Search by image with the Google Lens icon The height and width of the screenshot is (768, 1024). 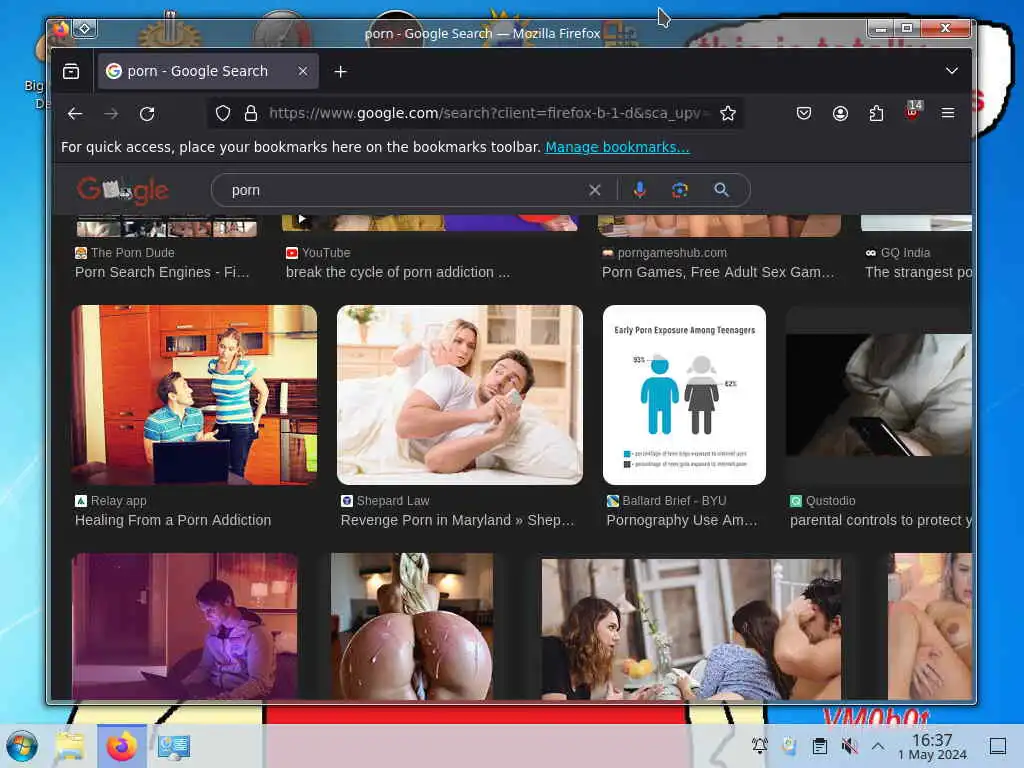(x=680, y=190)
